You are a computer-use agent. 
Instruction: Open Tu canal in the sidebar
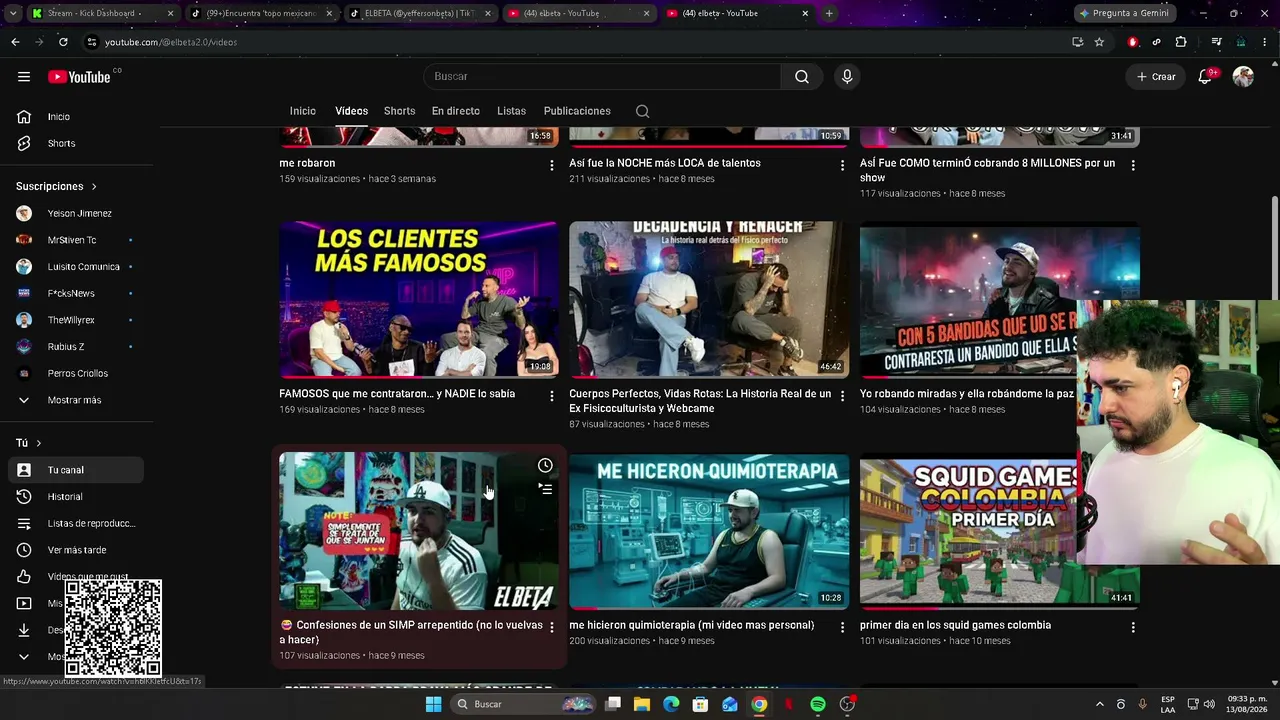(76, 470)
